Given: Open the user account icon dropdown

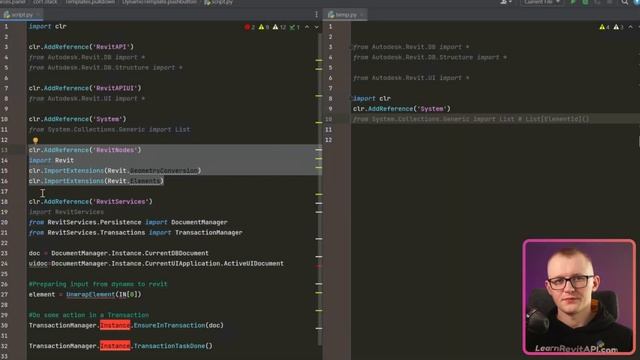Looking at the screenshot, I should pyautogui.click(x=506, y=2).
